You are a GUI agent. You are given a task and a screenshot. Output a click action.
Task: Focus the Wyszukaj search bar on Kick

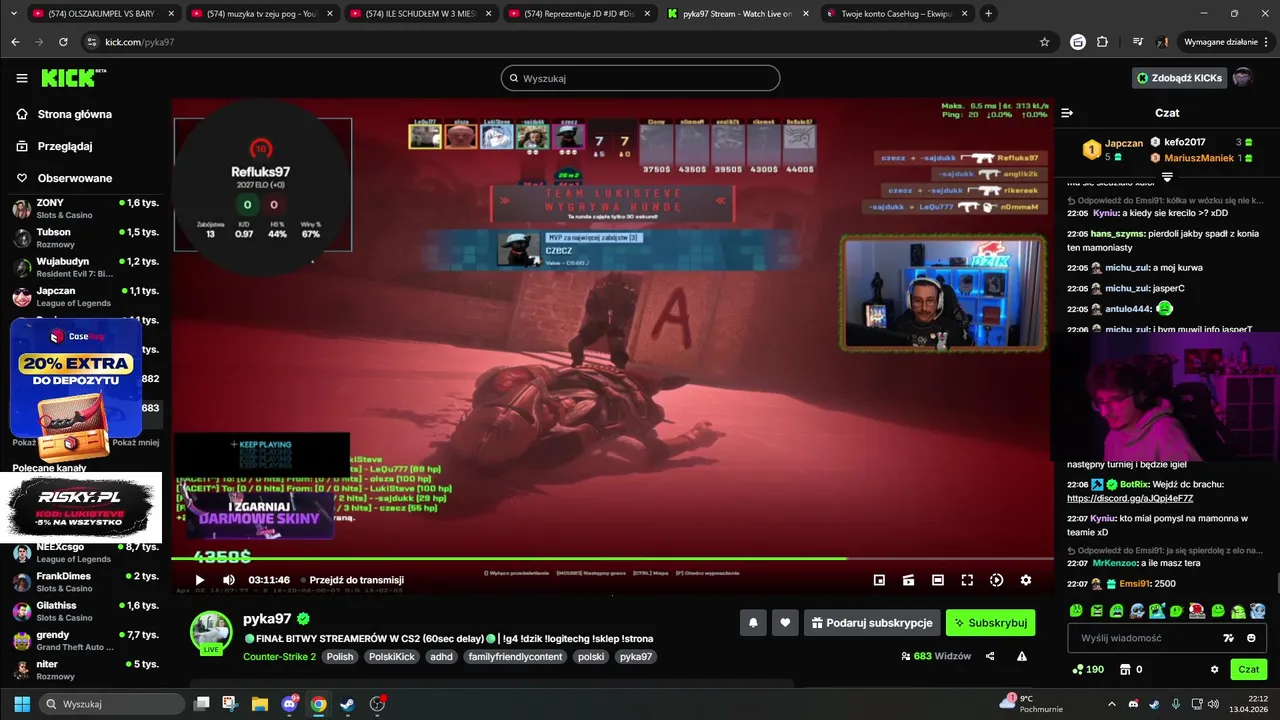640,78
